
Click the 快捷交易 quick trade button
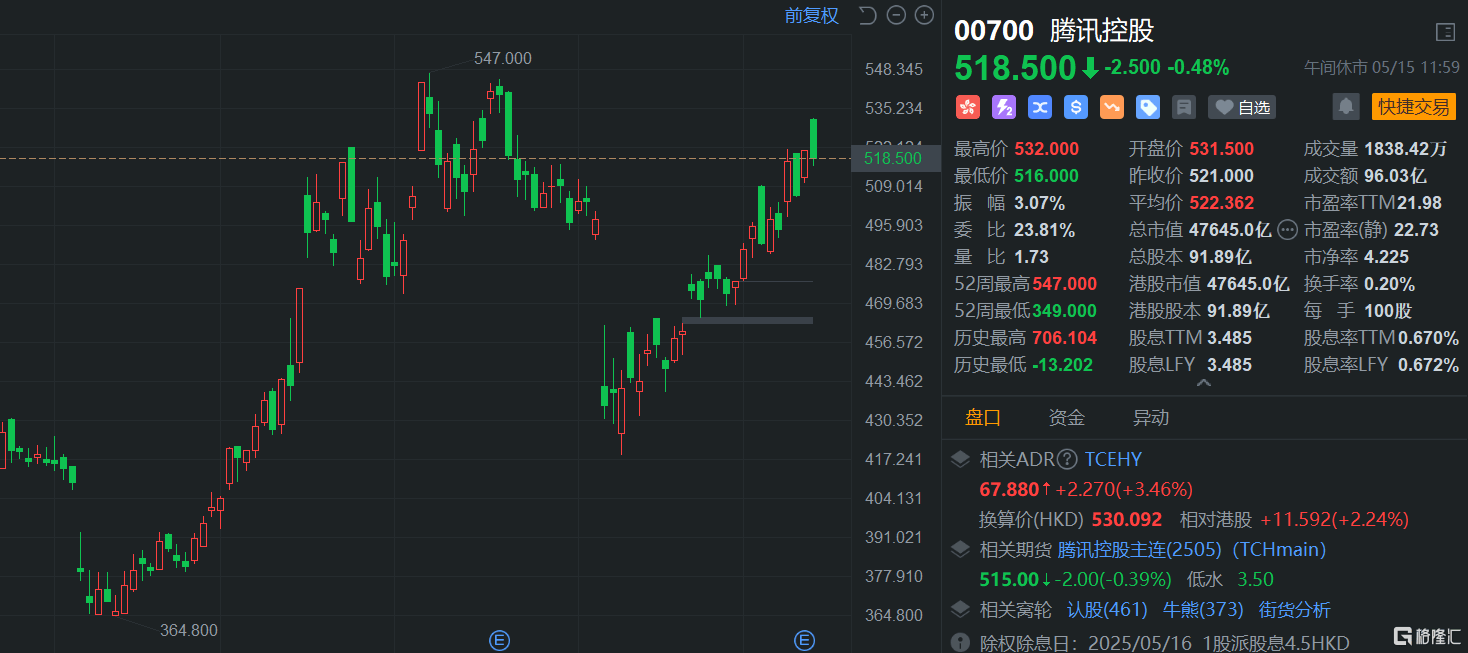tap(1413, 107)
